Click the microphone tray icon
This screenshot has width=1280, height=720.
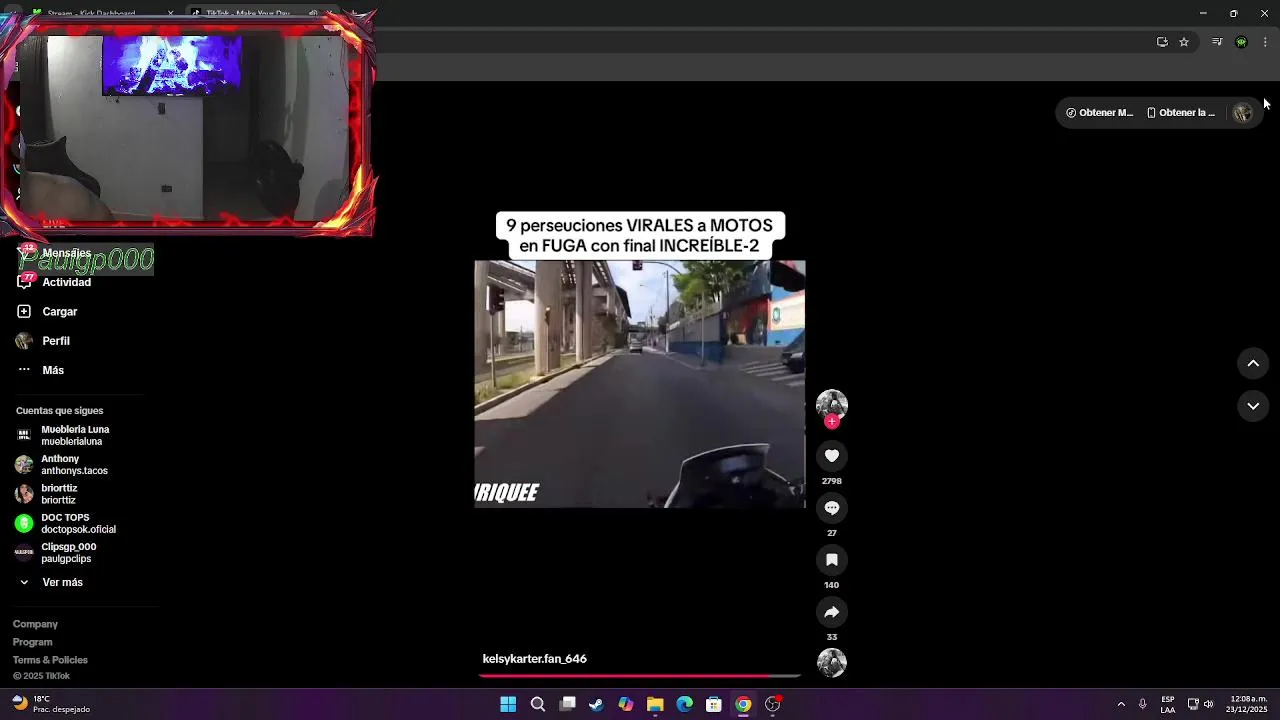(1142, 704)
